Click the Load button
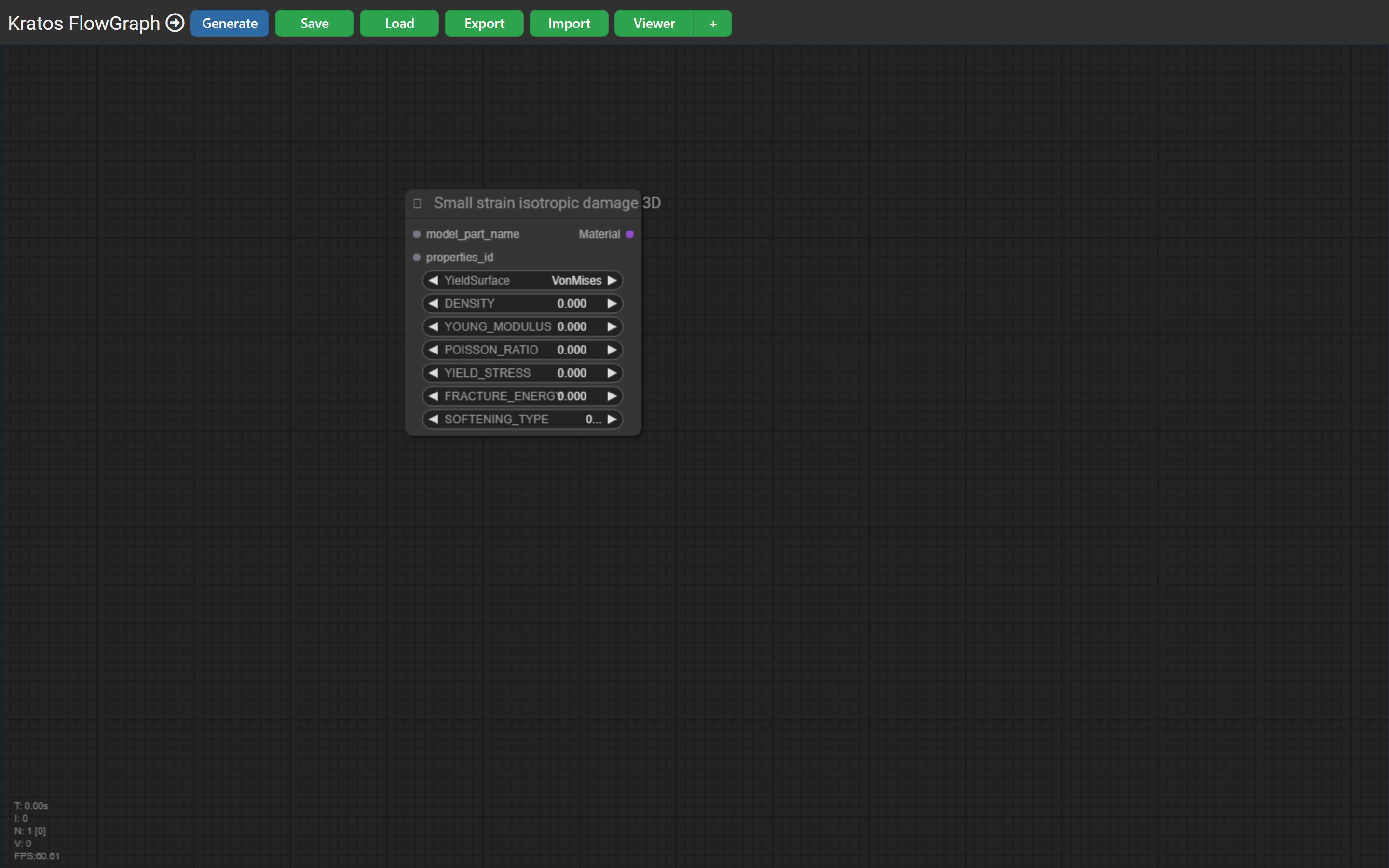The image size is (1389, 868). tap(399, 23)
